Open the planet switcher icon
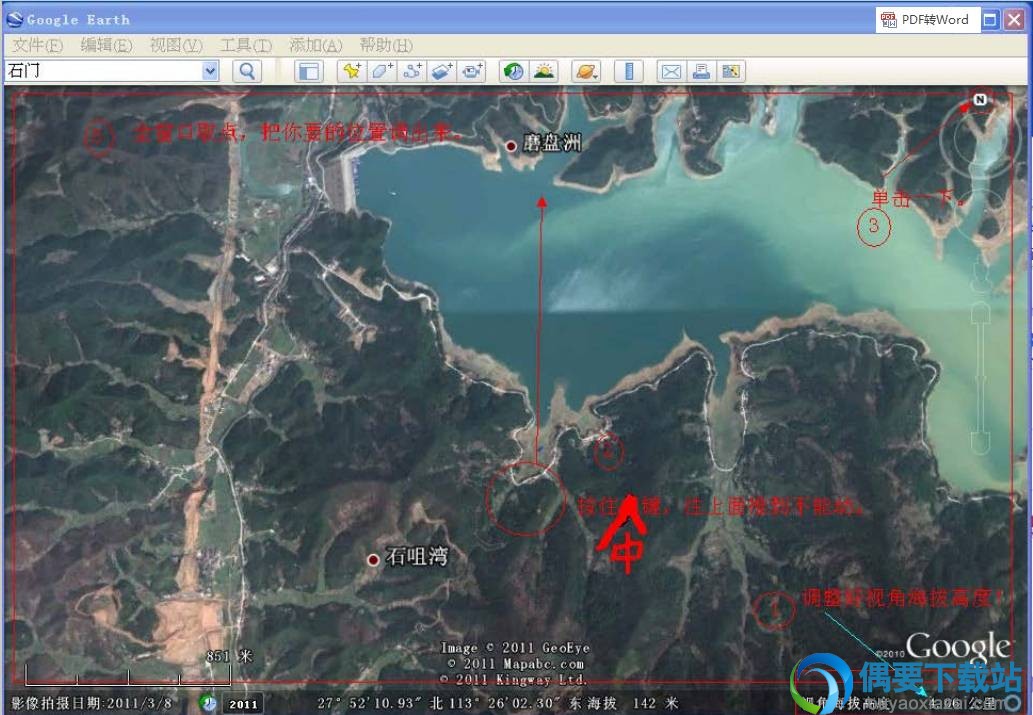The image size is (1033, 715). click(x=586, y=71)
